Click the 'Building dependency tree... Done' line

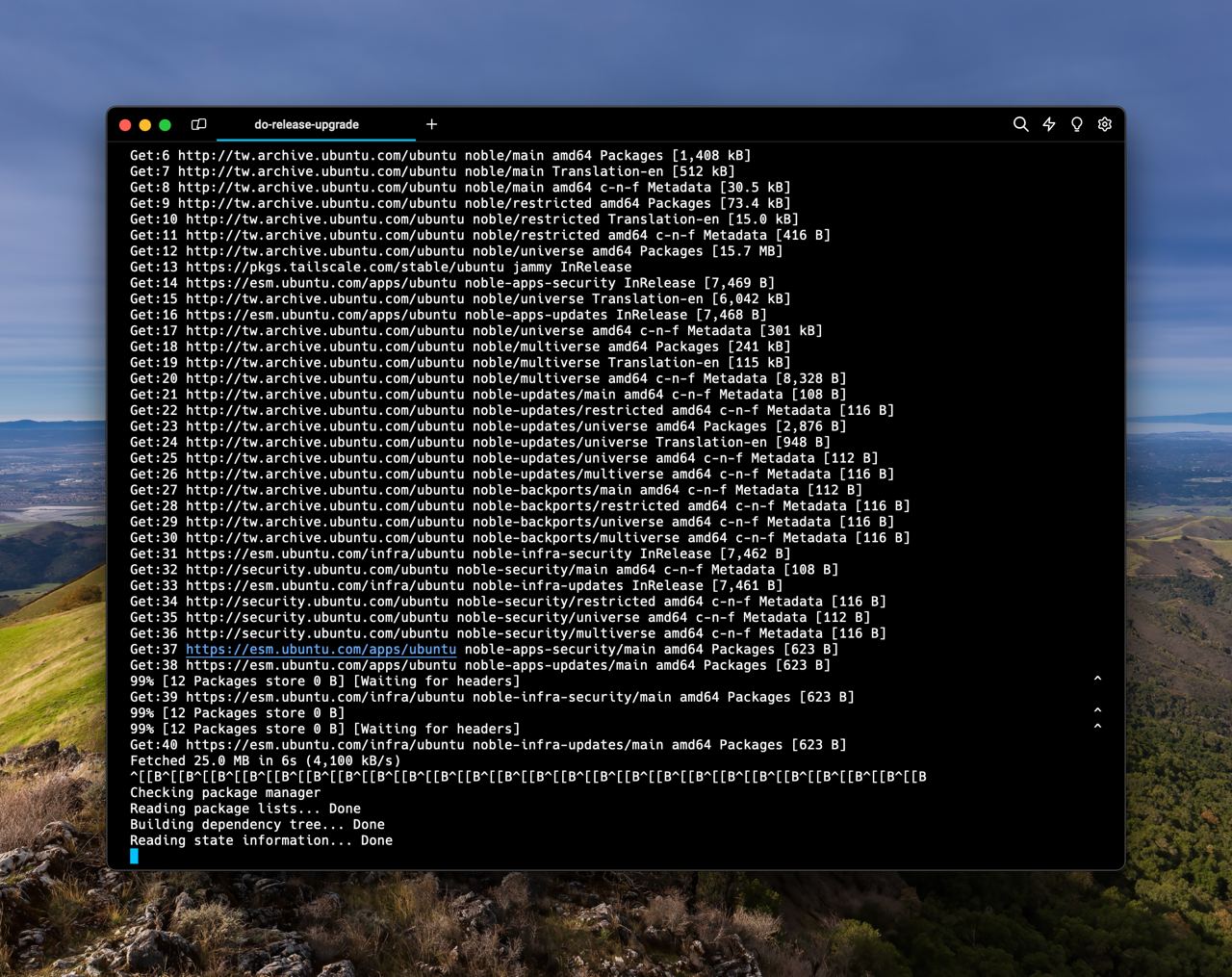click(257, 825)
